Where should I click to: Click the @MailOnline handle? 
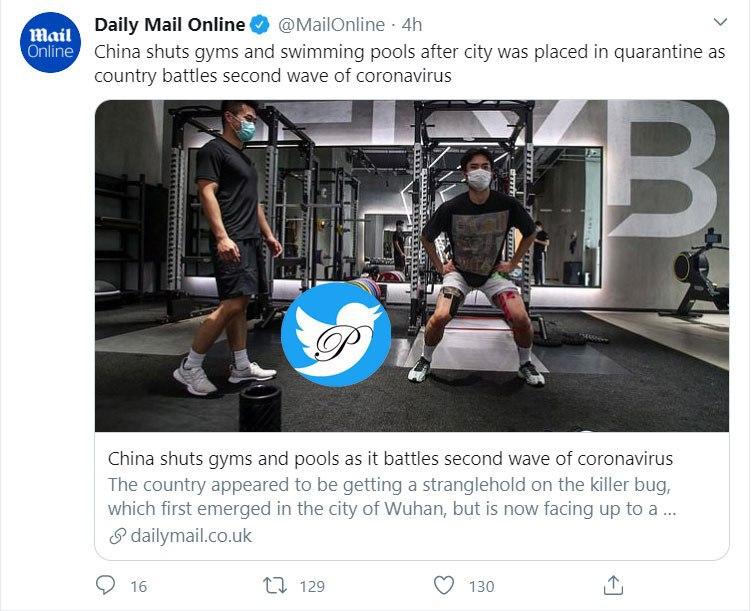[328, 24]
